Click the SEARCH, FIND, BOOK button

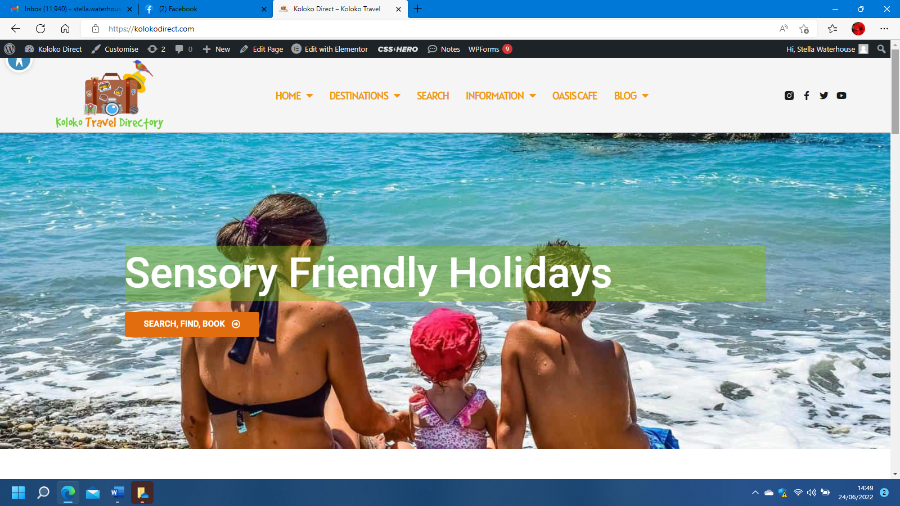(x=192, y=324)
